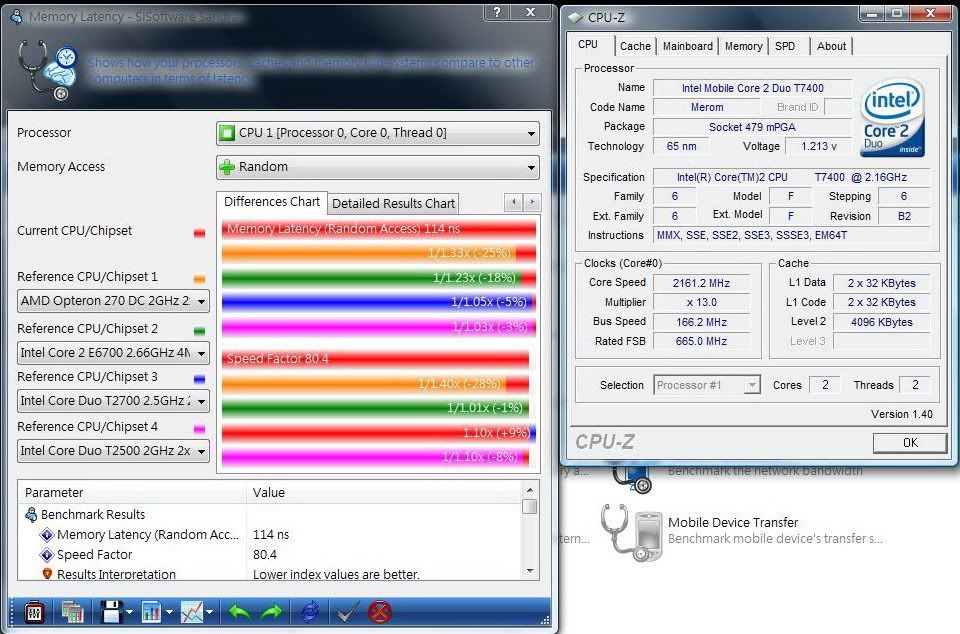Viewport: 960px width, 634px height.
Task: Click the green back arrow icon
Action: point(239,611)
